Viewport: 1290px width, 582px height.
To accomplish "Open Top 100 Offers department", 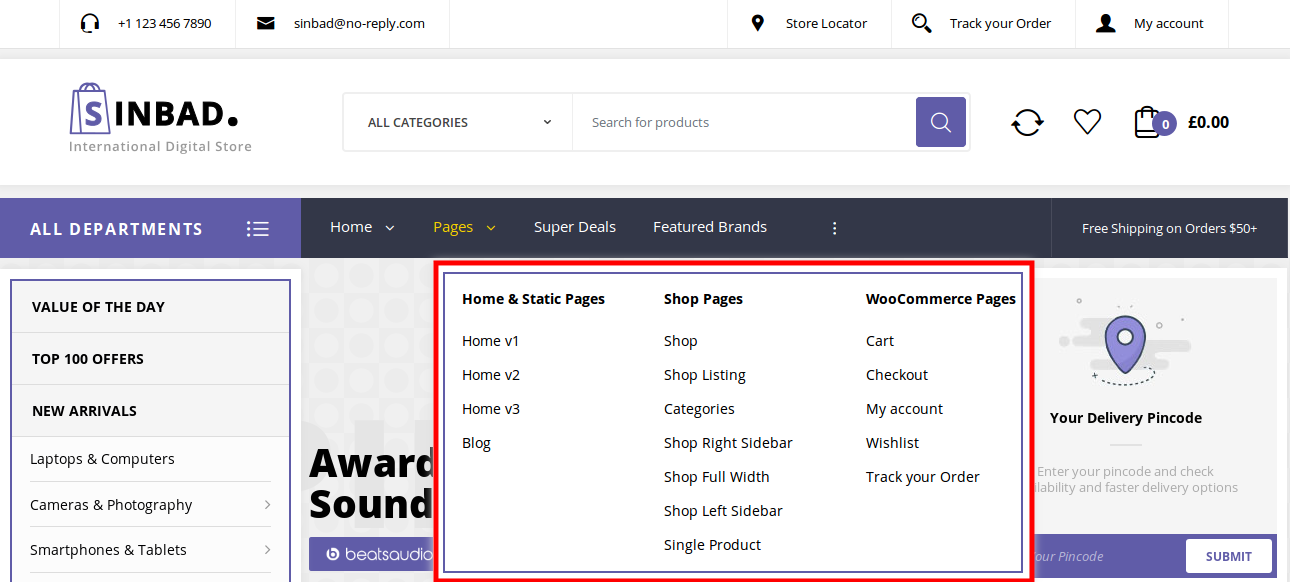I will [150, 359].
